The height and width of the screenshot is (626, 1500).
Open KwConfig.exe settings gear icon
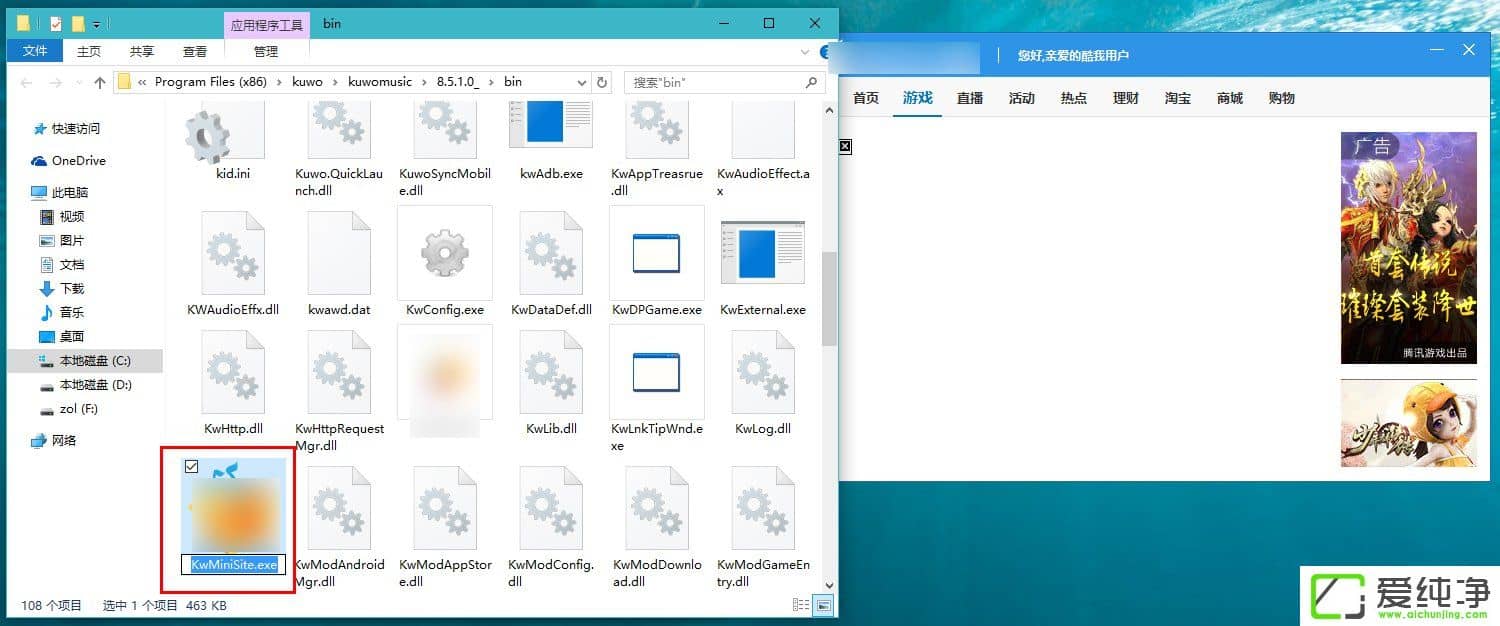(x=444, y=253)
